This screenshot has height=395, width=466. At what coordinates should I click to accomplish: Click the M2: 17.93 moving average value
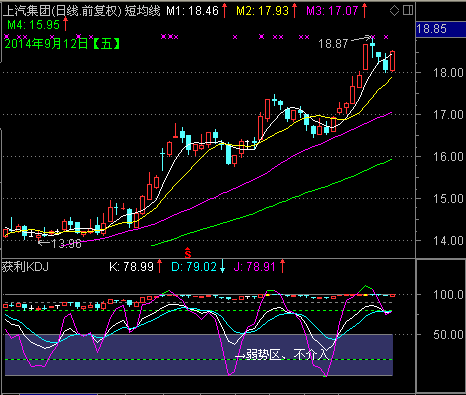[x=262, y=11]
